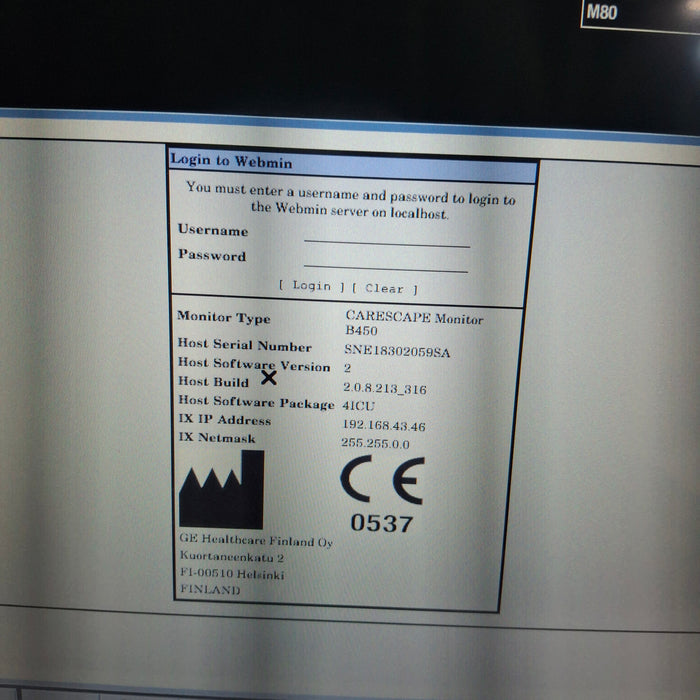Click the 'IX Netmask' label
Image resolution: width=700 pixels, height=700 pixels.
tap(217, 437)
